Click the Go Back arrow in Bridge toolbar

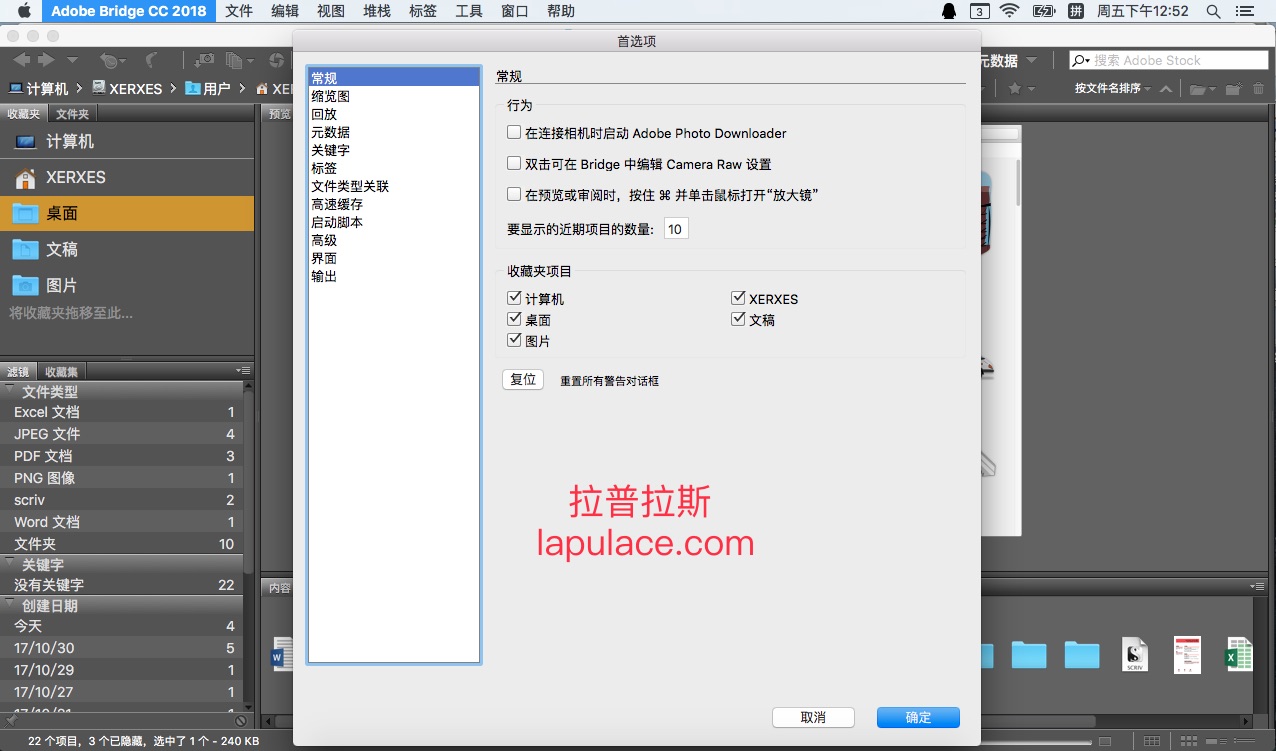tap(20, 61)
